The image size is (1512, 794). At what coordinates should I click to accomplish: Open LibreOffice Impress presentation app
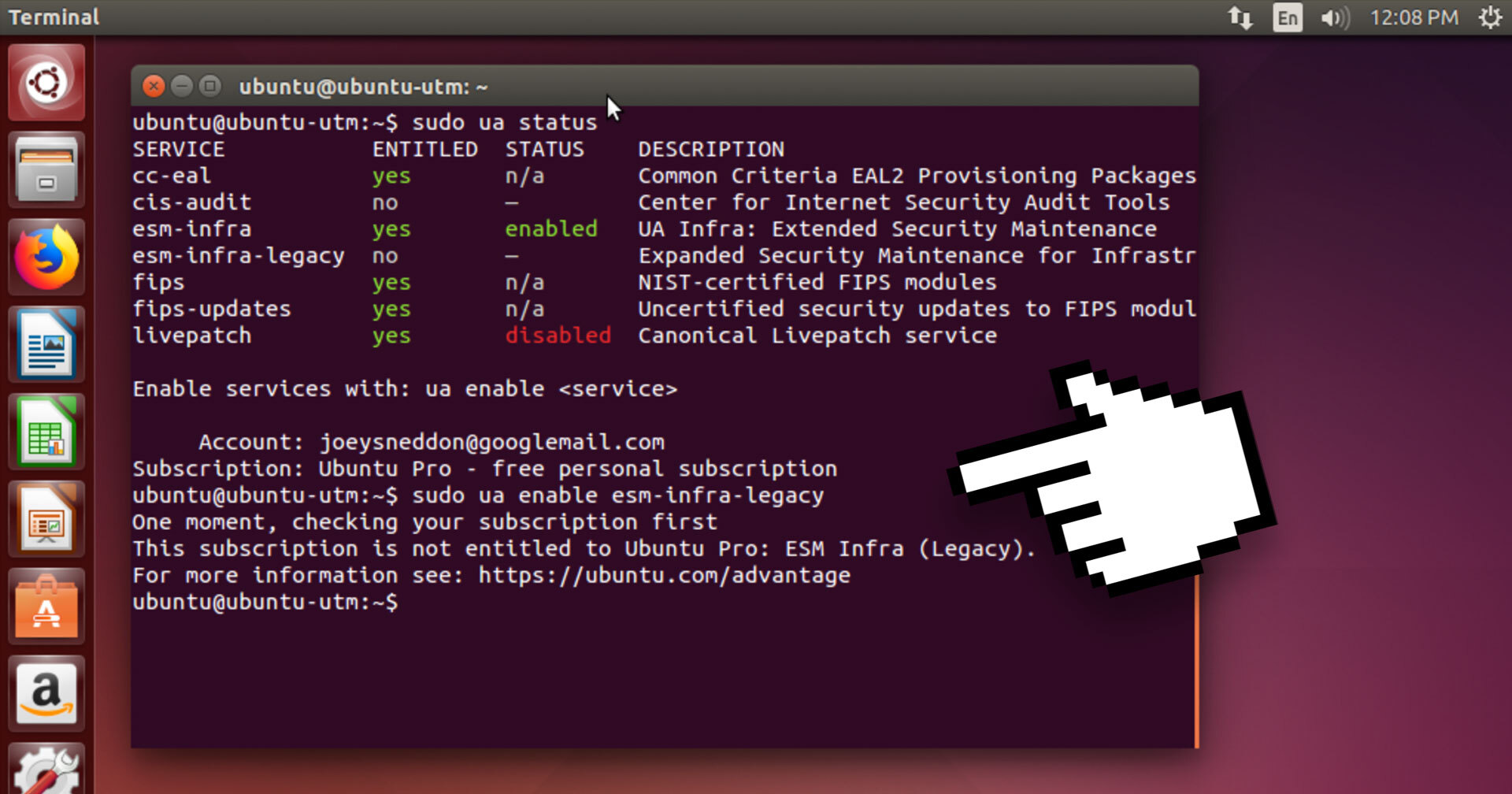(x=46, y=520)
